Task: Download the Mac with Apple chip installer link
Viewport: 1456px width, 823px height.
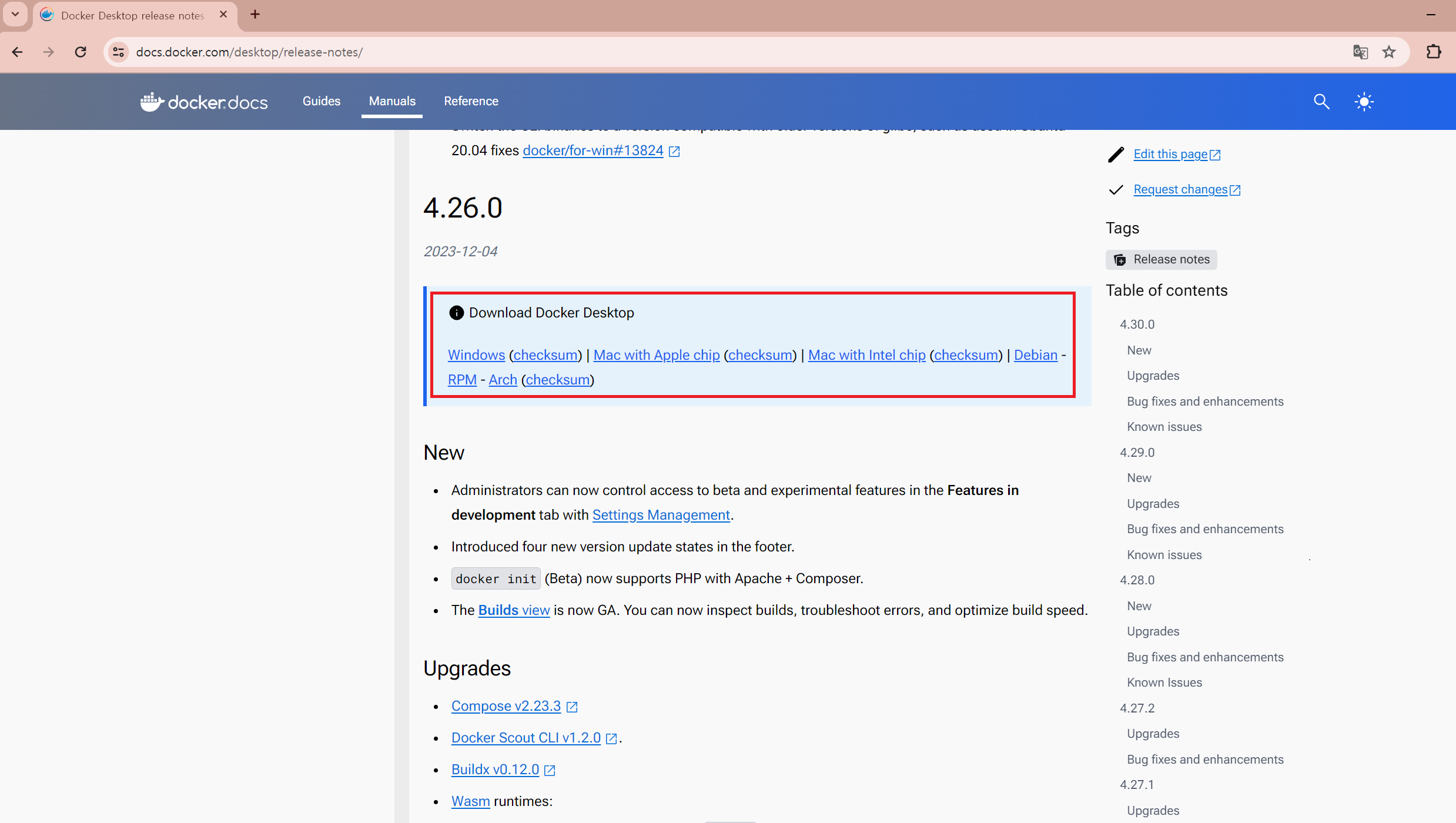Action: 656,355
